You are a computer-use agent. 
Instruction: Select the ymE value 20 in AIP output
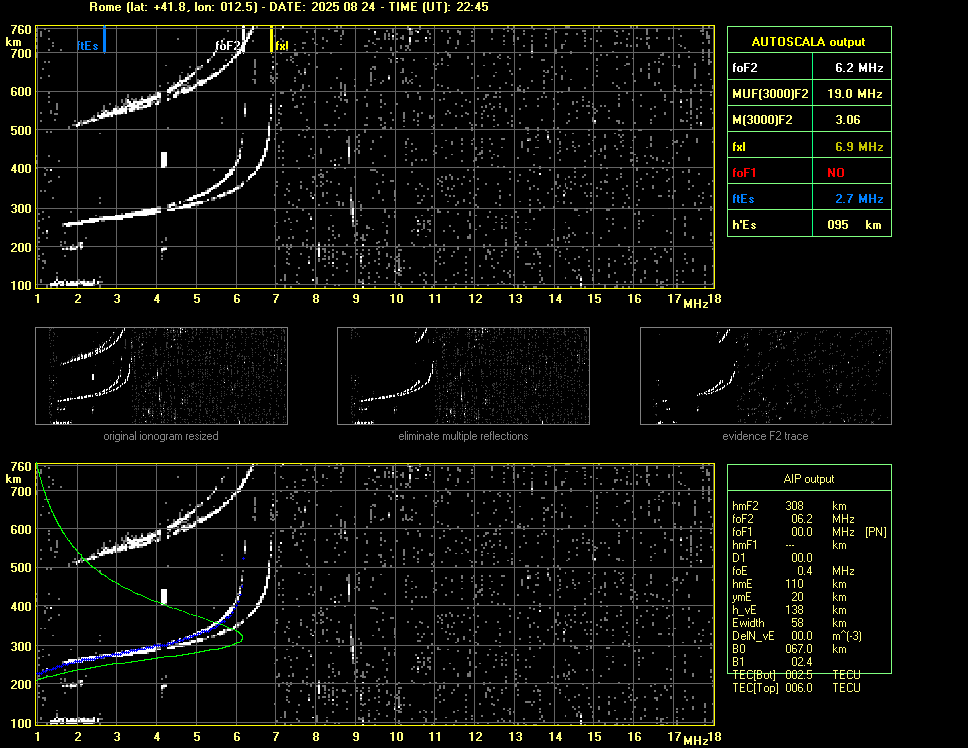[x=797, y=597]
